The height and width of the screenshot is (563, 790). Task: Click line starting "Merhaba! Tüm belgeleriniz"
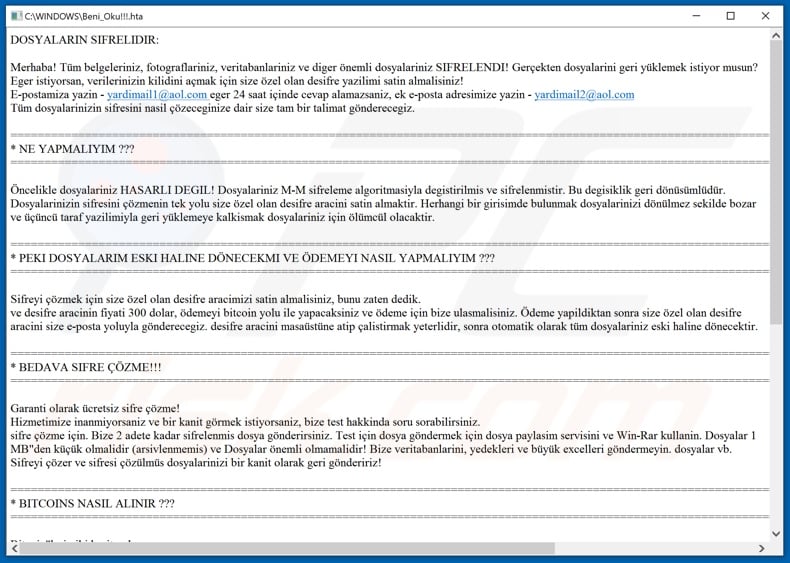click(x=384, y=67)
